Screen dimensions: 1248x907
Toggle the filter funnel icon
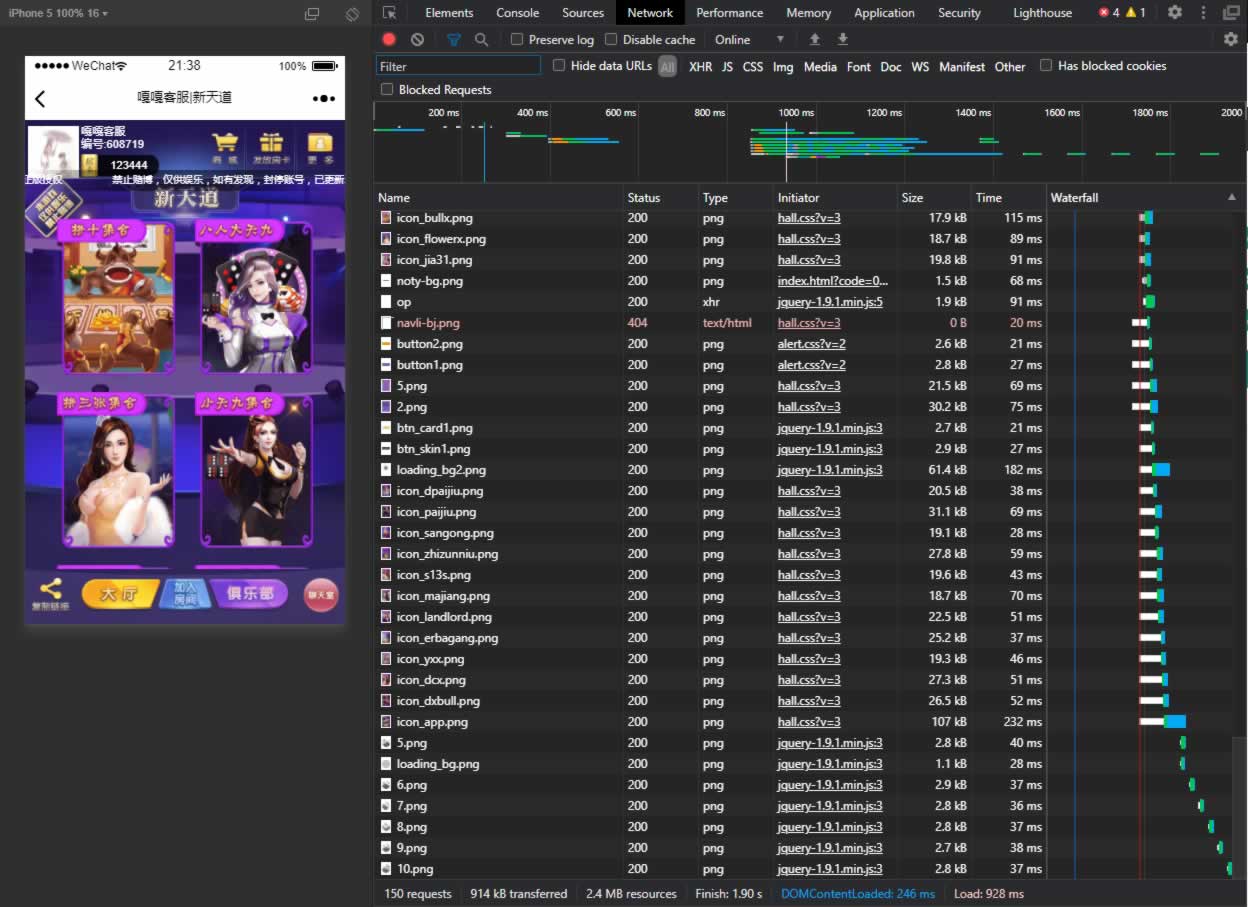coord(454,40)
